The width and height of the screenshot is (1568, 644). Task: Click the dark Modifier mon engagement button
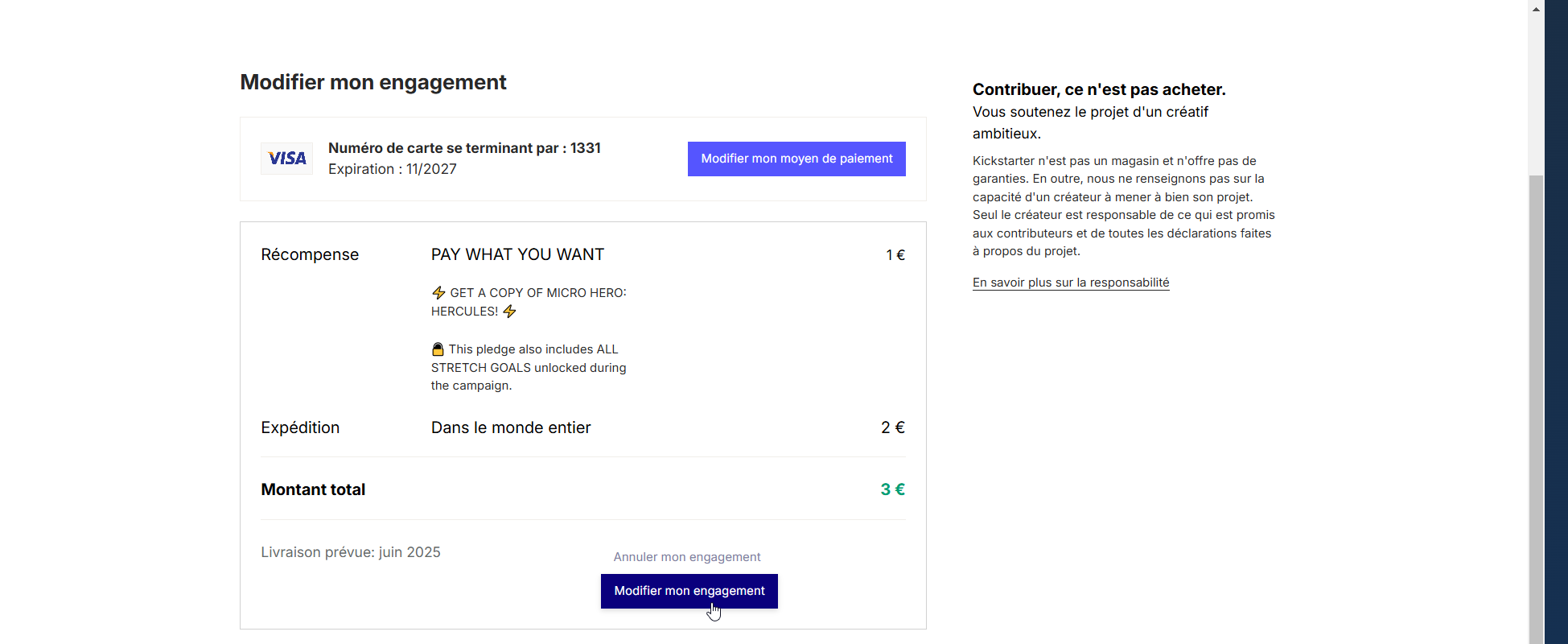coord(689,591)
